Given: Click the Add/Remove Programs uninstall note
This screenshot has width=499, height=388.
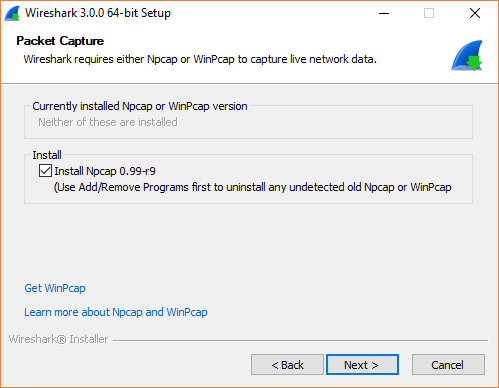Looking at the screenshot, I should pos(253,187).
